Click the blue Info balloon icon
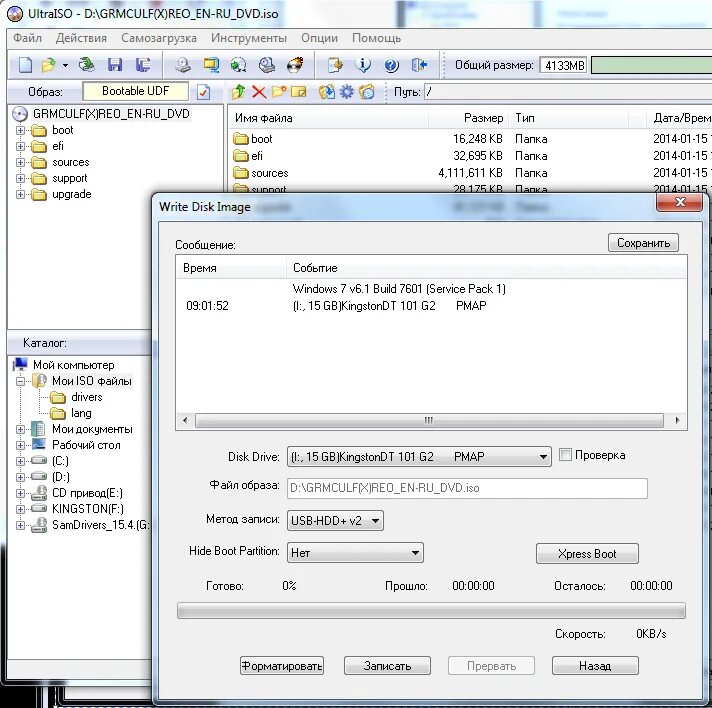The width and height of the screenshot is (712, 708). (363, 65)
